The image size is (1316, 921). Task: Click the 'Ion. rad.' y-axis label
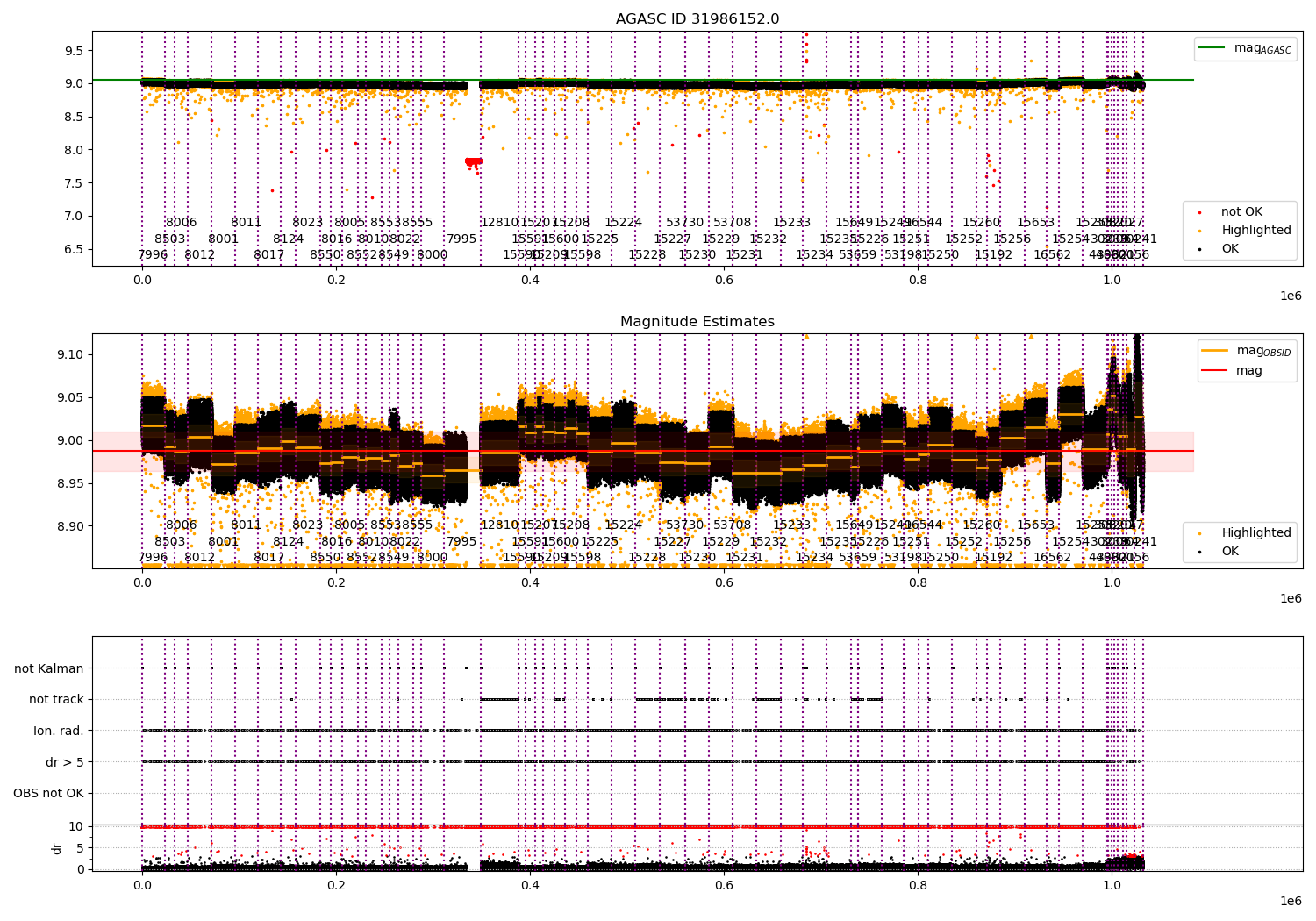59,731
